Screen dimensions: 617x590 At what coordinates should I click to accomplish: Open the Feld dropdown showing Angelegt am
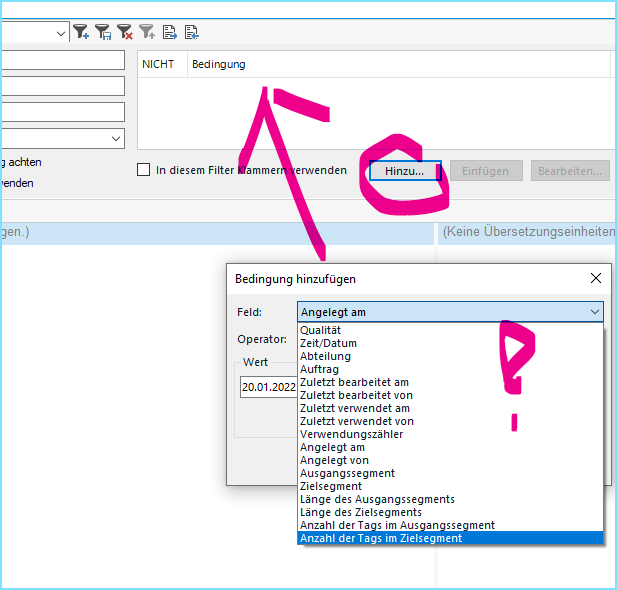[x=450, y=312]
